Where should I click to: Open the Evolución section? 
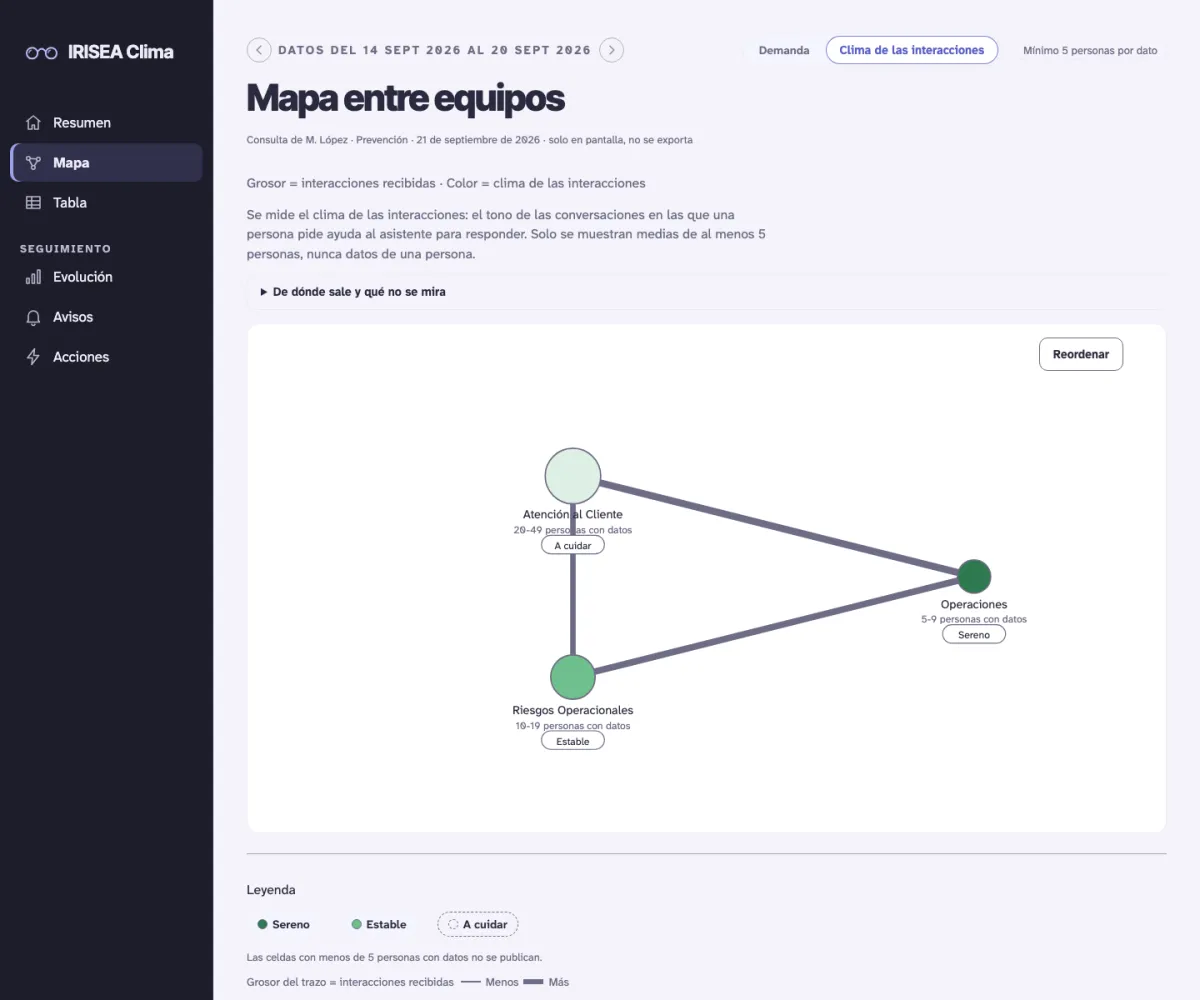pos(106,277)
